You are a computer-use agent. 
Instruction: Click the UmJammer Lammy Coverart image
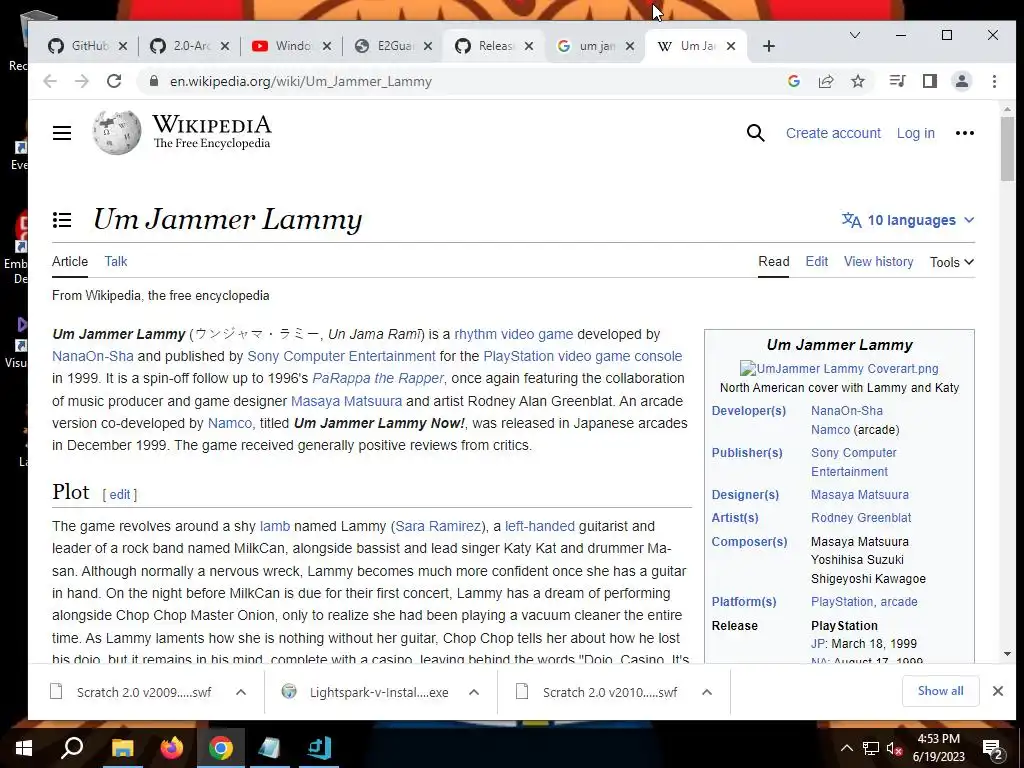pos(839,368)
